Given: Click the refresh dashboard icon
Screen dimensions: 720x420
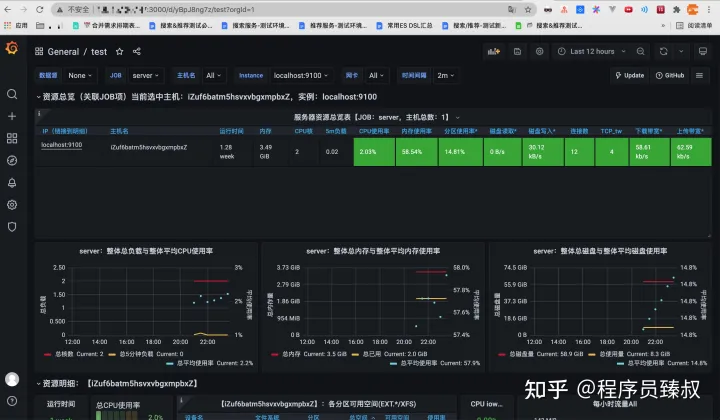Looking at the screenshot, I should tap(664, 51).
